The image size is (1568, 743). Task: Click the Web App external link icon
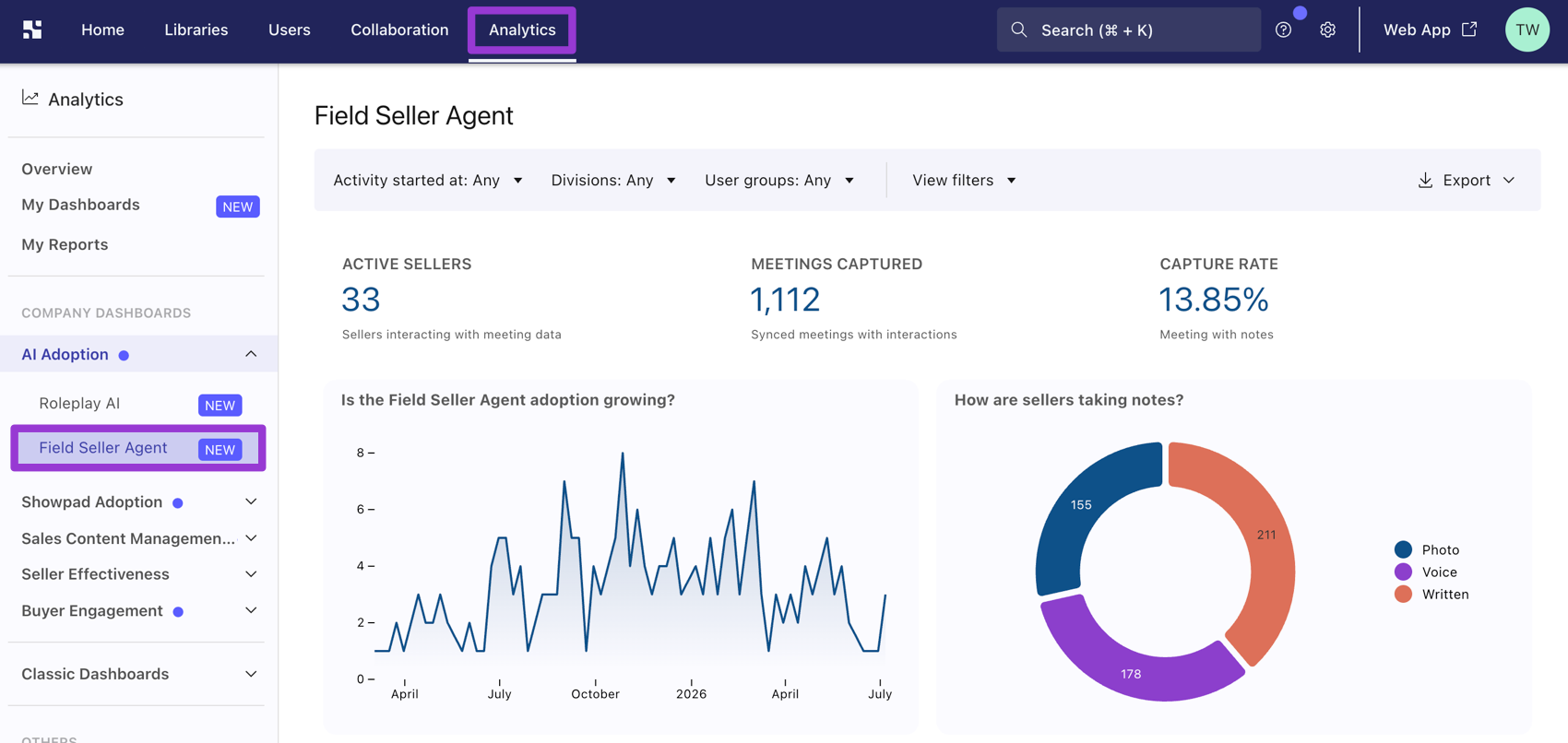click(1469, 29)
